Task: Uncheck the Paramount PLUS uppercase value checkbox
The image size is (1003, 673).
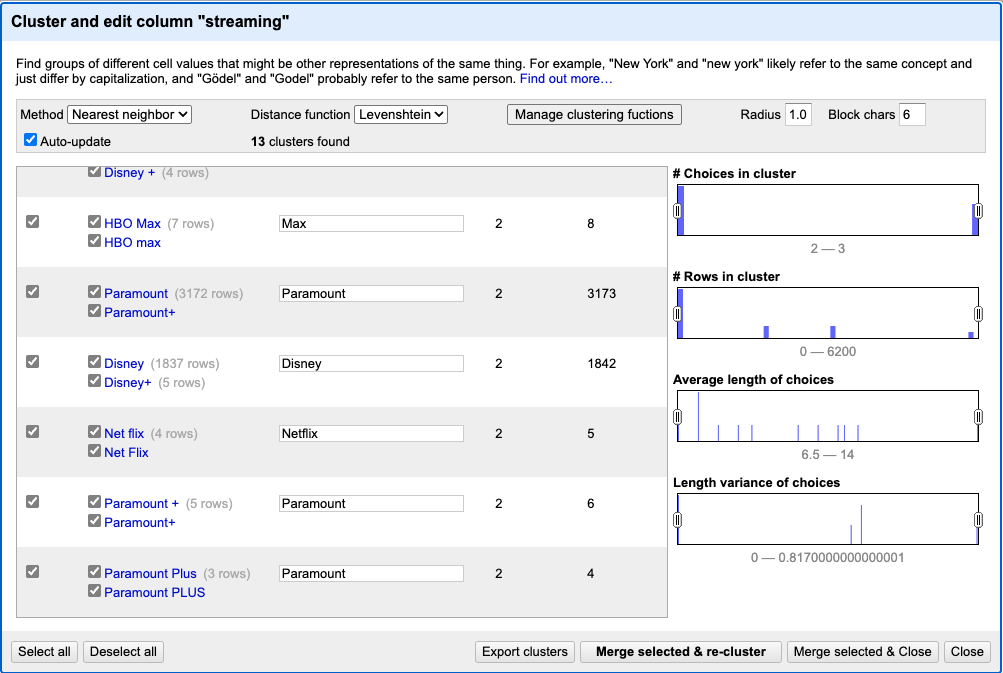Action: point(95,590)
